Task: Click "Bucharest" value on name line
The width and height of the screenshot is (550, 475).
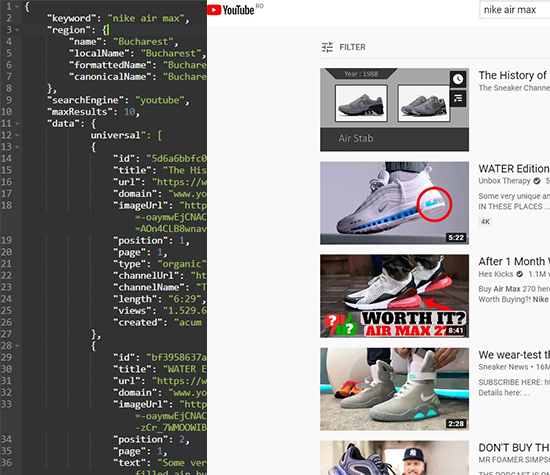Action: pos(143,42)
